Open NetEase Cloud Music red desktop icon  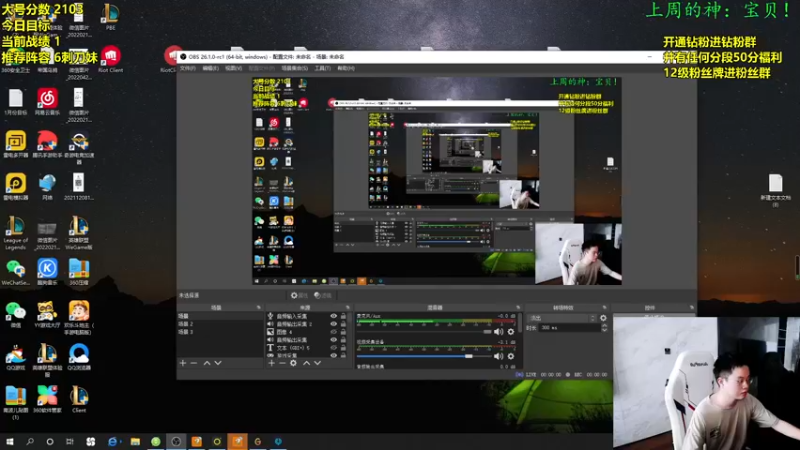click(x=47, y=102)
